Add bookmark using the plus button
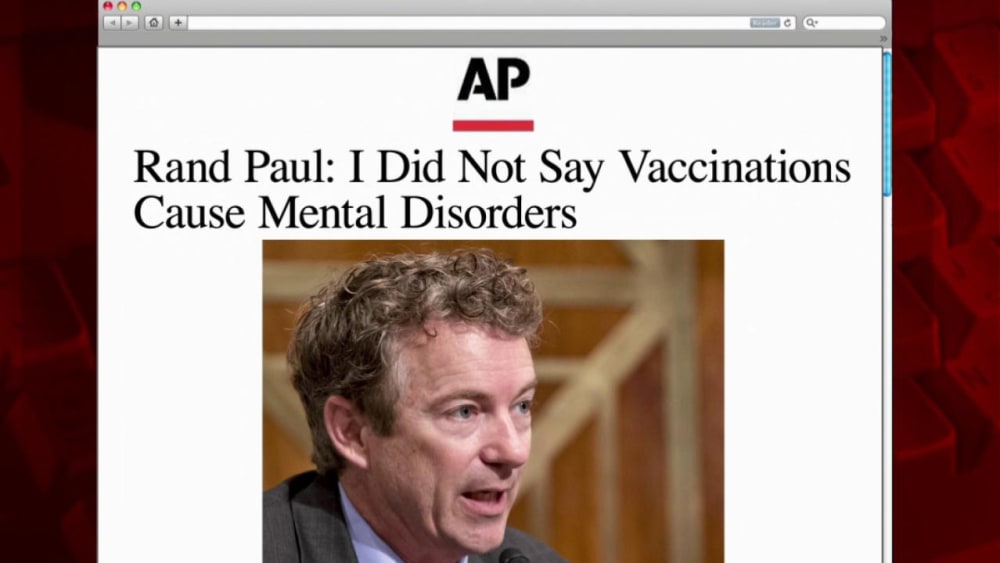1000x563 pixels. pos(178,23)
